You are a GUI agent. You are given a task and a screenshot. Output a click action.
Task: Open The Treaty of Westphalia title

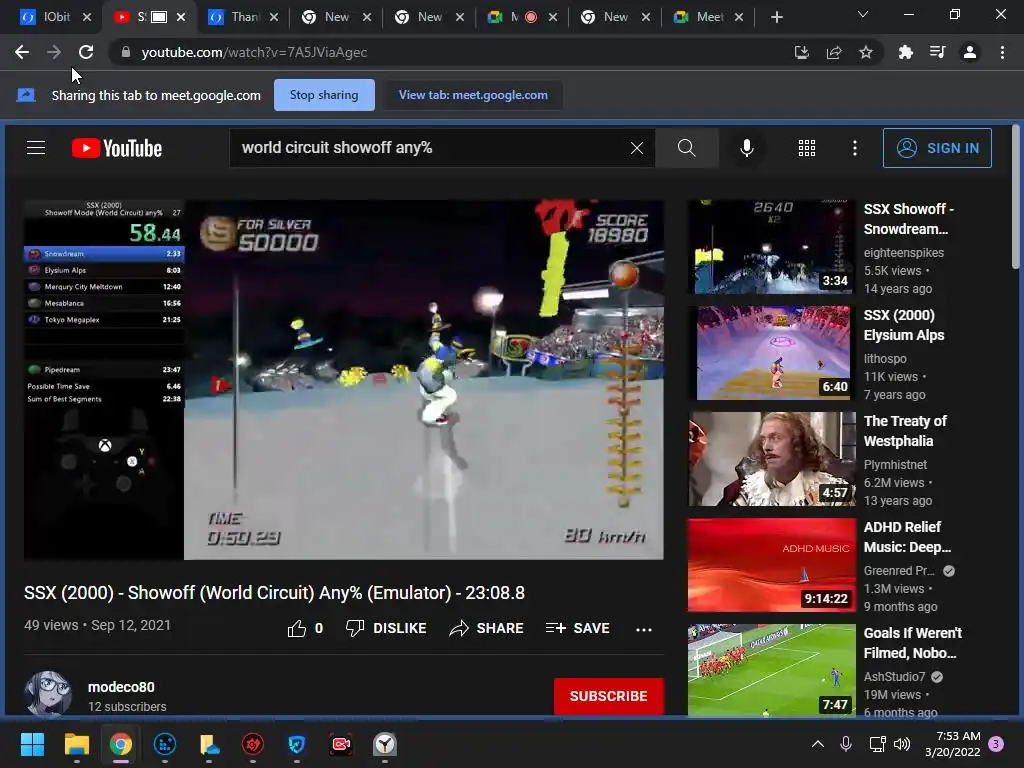pyautogui.click(x=904, y=431)
